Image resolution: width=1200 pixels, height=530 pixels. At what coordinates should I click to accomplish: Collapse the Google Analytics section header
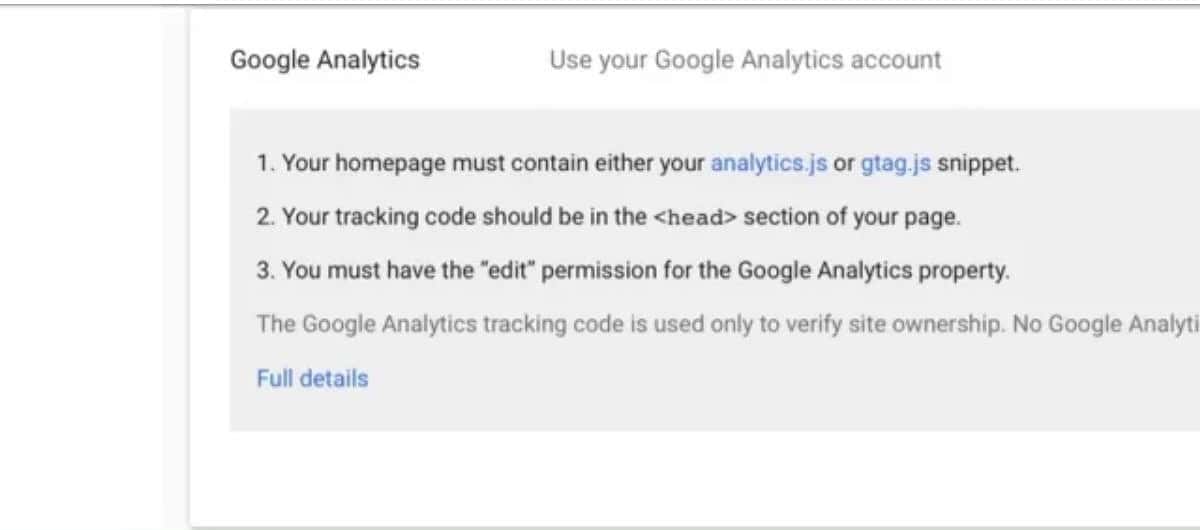pos(325,60)
